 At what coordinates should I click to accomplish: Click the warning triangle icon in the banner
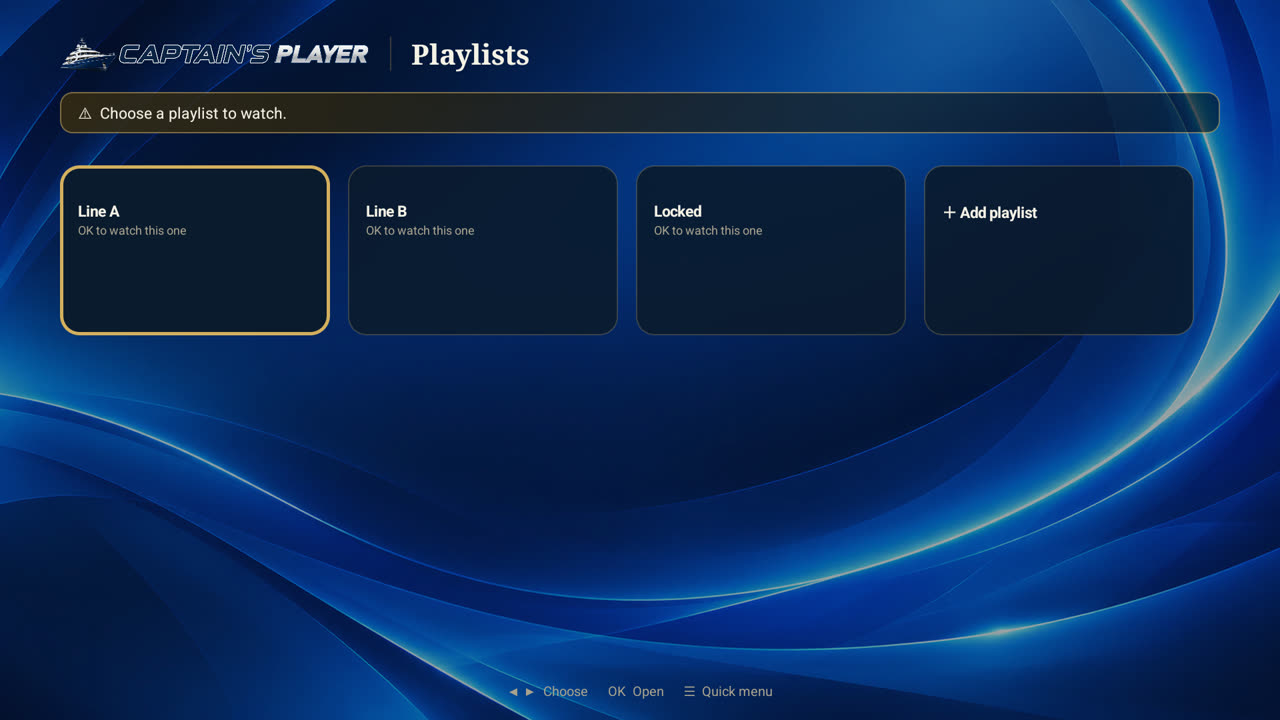pos(85,114)
